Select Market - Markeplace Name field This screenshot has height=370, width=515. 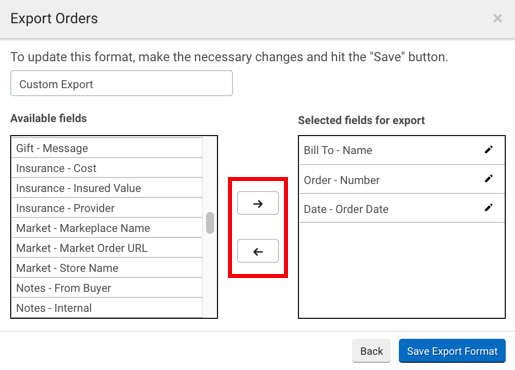pos(107,228)
